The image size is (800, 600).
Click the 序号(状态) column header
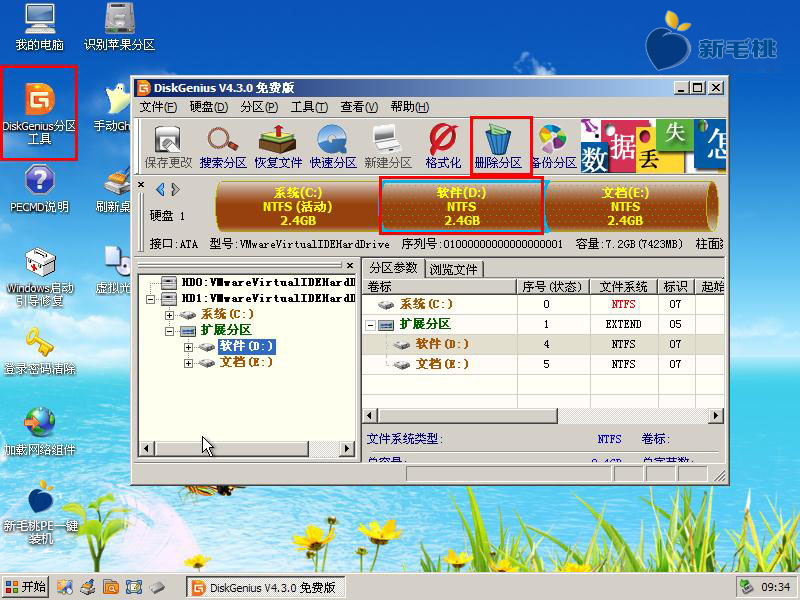(553, 287)
